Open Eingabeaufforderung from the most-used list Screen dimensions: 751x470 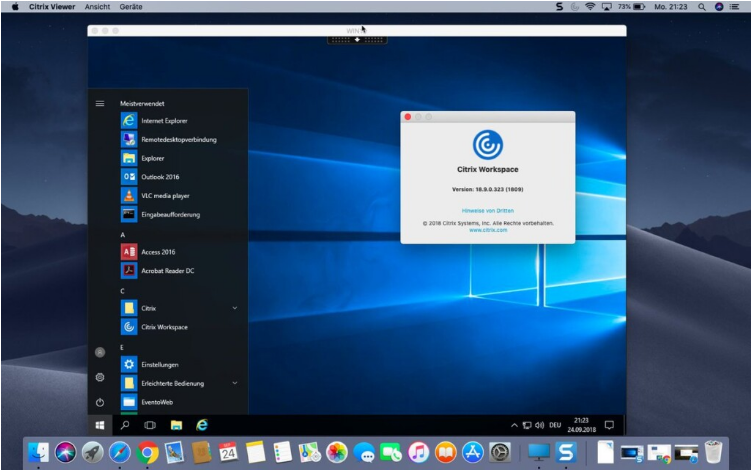(170, 214)
